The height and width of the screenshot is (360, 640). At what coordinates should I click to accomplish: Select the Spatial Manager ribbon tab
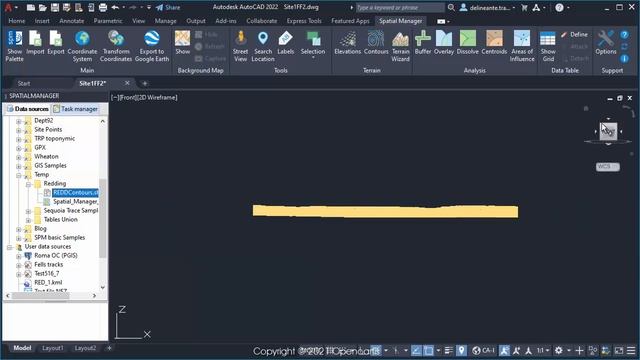click(x=400, y=21)
